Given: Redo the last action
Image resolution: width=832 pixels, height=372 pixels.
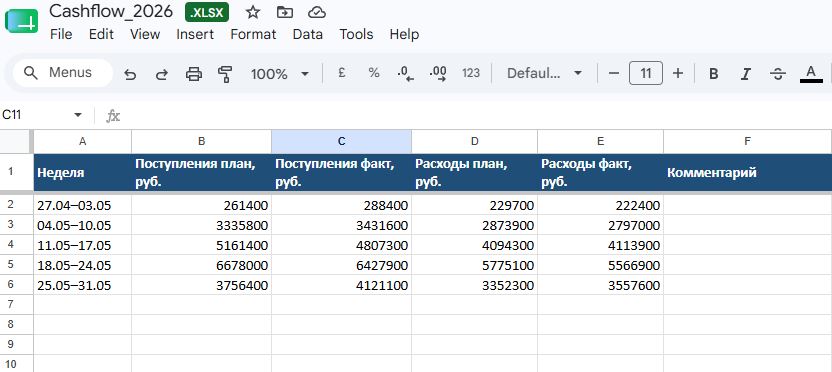Looking at the screenshot, I should 161,74.
